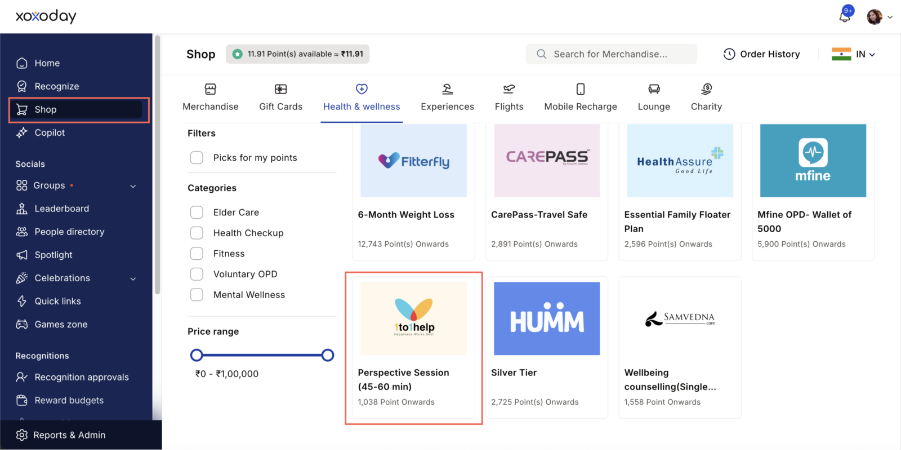
Task: Open the 1to1help product image
Action: pyautogui.click(x=414, y=318)
